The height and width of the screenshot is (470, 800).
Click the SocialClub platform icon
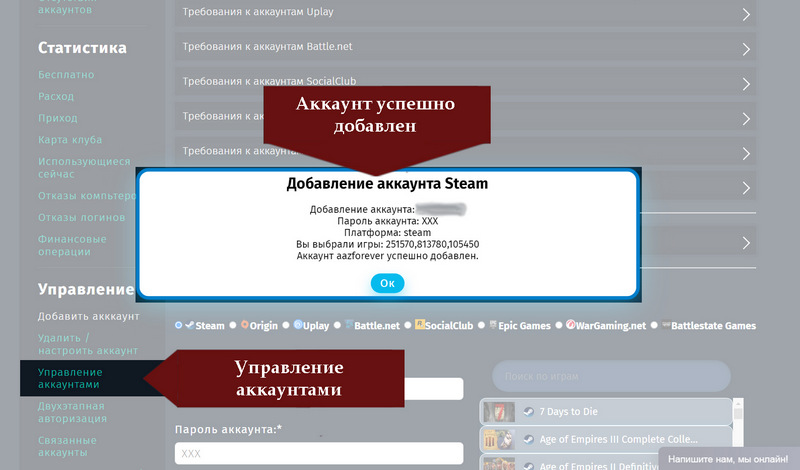[421, 325]
